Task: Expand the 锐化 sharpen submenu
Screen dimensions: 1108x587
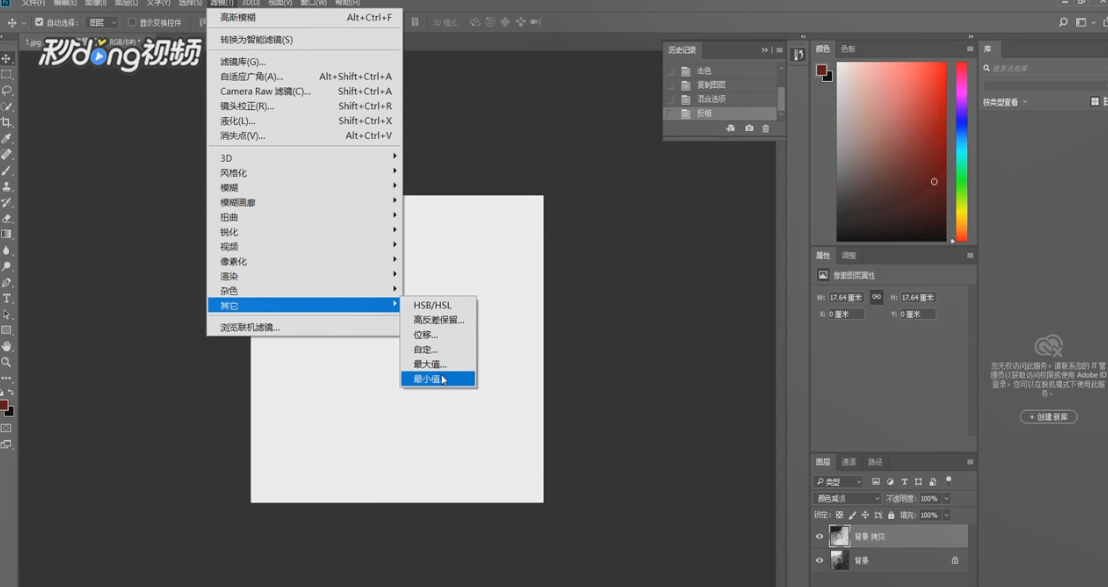Action: 305,232
